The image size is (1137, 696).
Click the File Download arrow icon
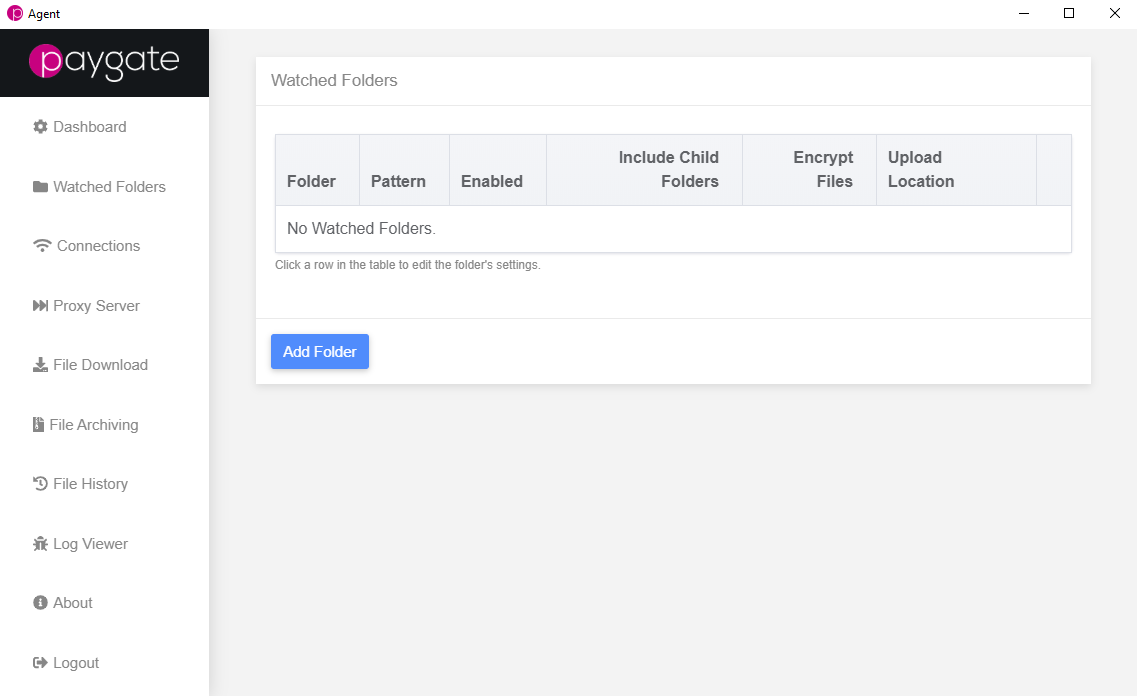coord(40,365)
